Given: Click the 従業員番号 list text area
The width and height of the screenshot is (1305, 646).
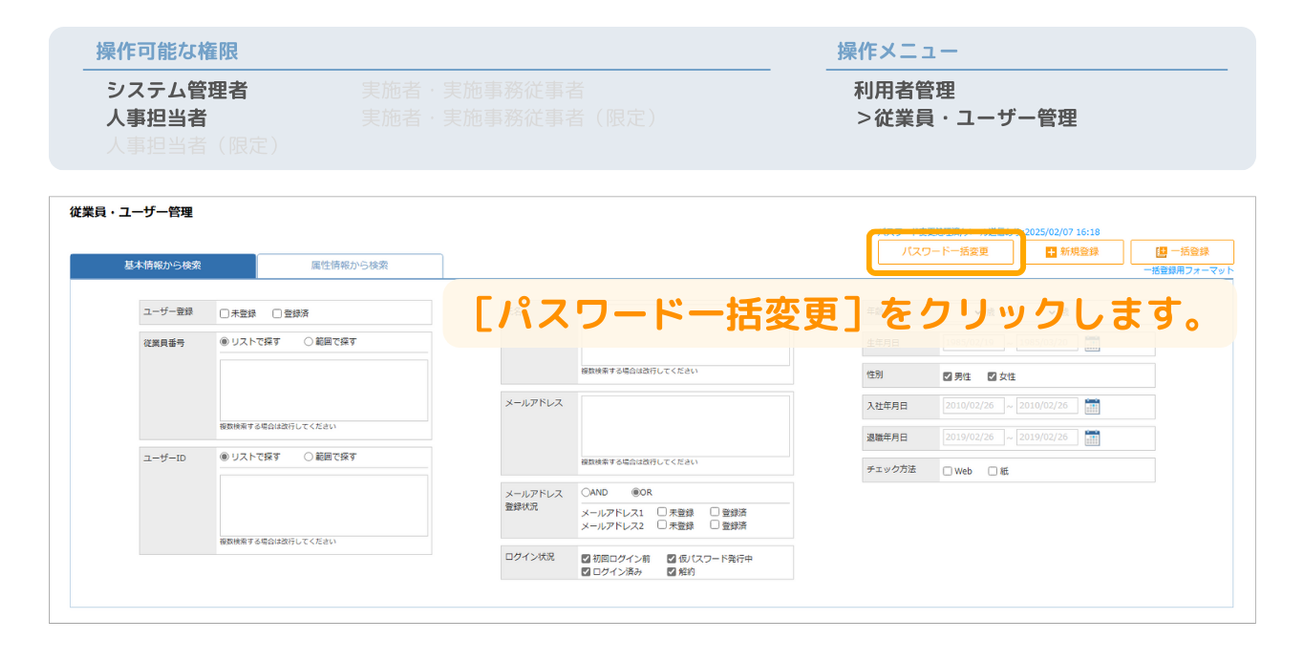Looking at the screenshot, I should 324,390.
